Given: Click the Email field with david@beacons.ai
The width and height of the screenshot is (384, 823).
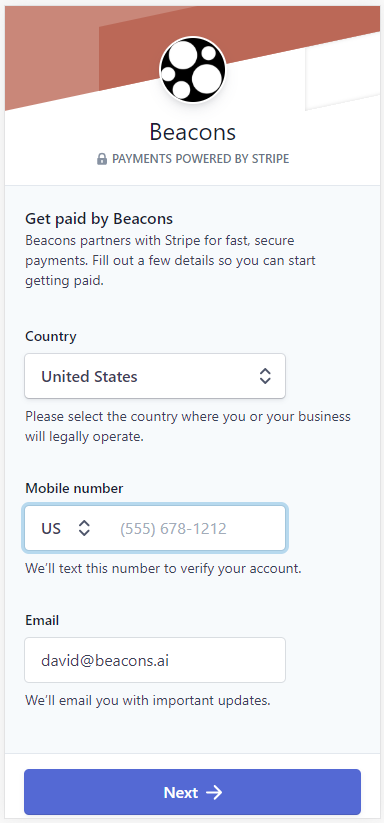Looking at the screenshot, I should 155,660.
